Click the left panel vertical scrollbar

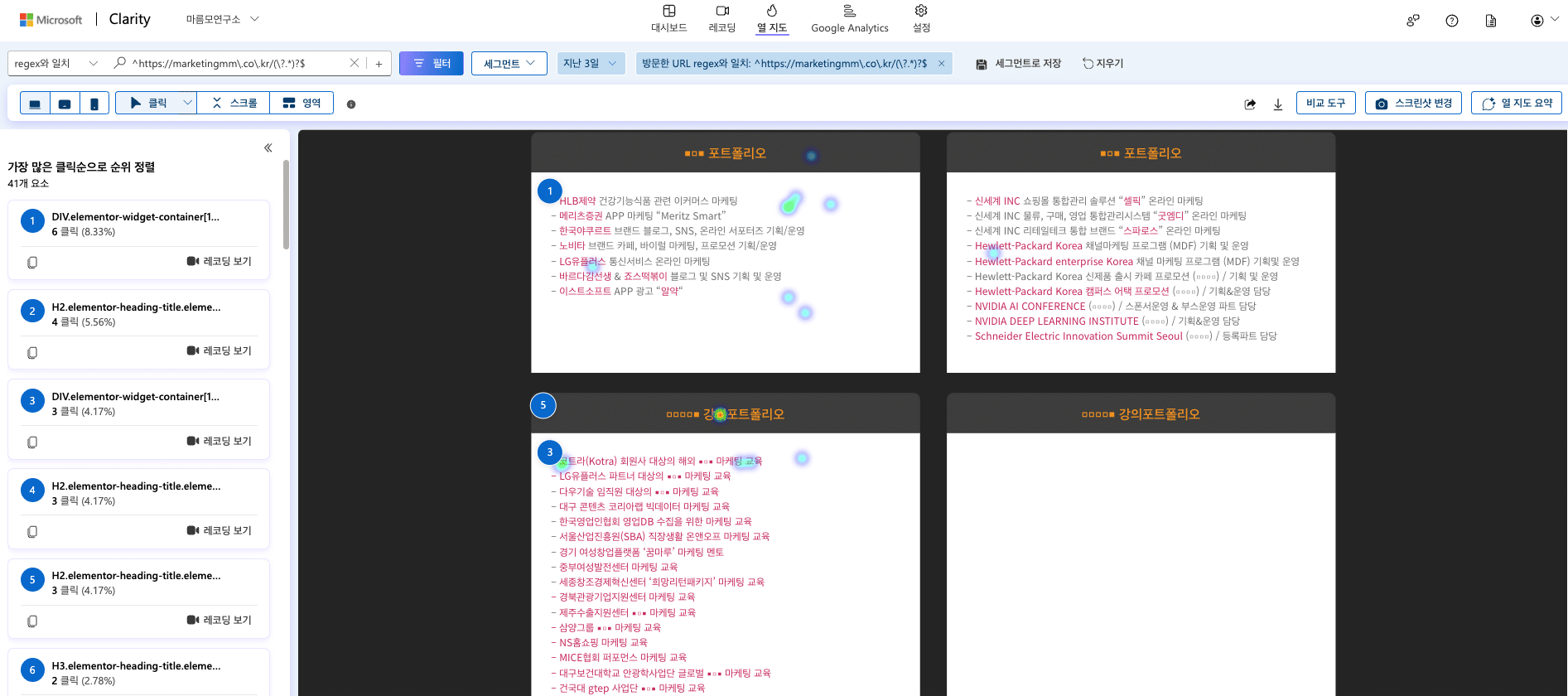(x=286, y=205)
